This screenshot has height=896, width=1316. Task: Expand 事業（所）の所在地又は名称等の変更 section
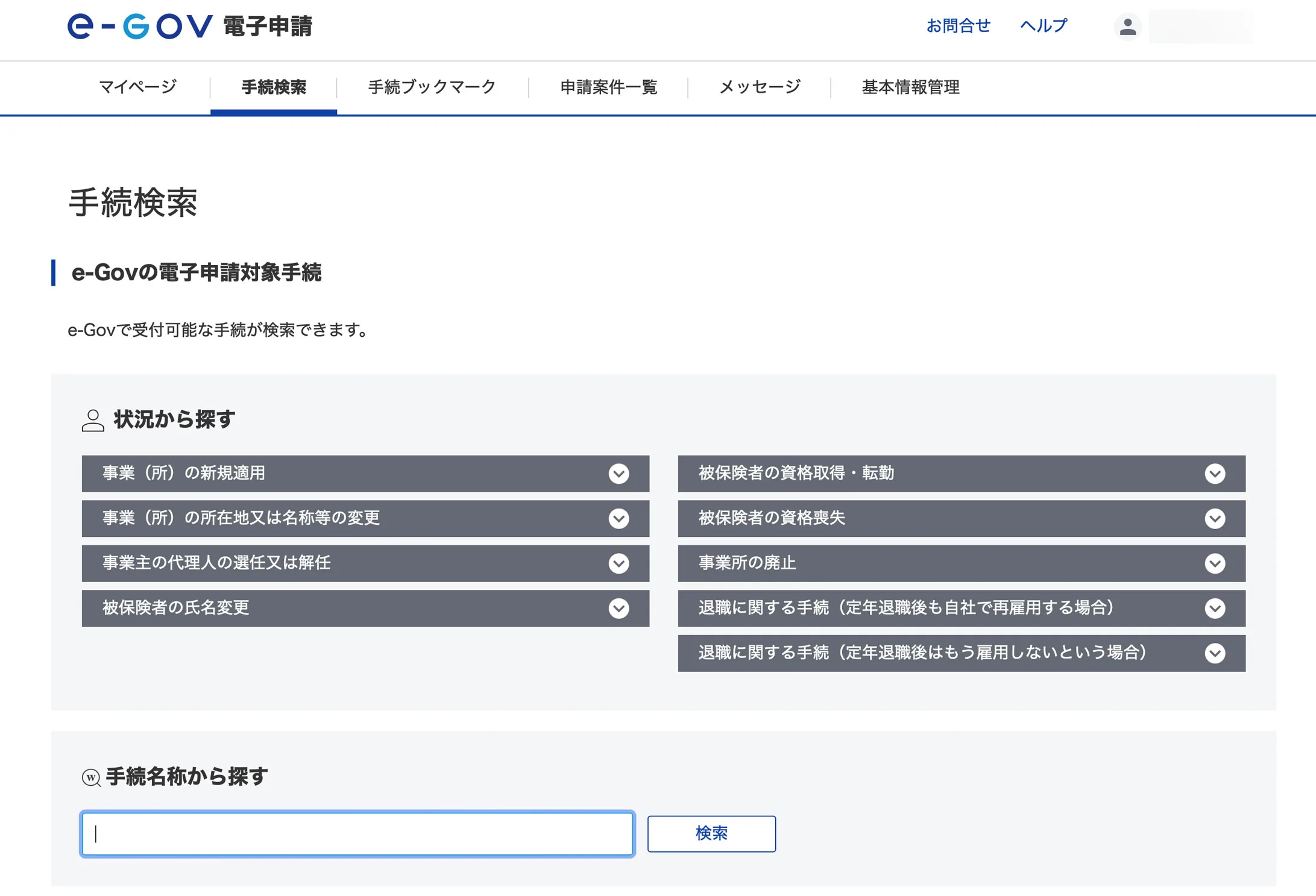365,518
